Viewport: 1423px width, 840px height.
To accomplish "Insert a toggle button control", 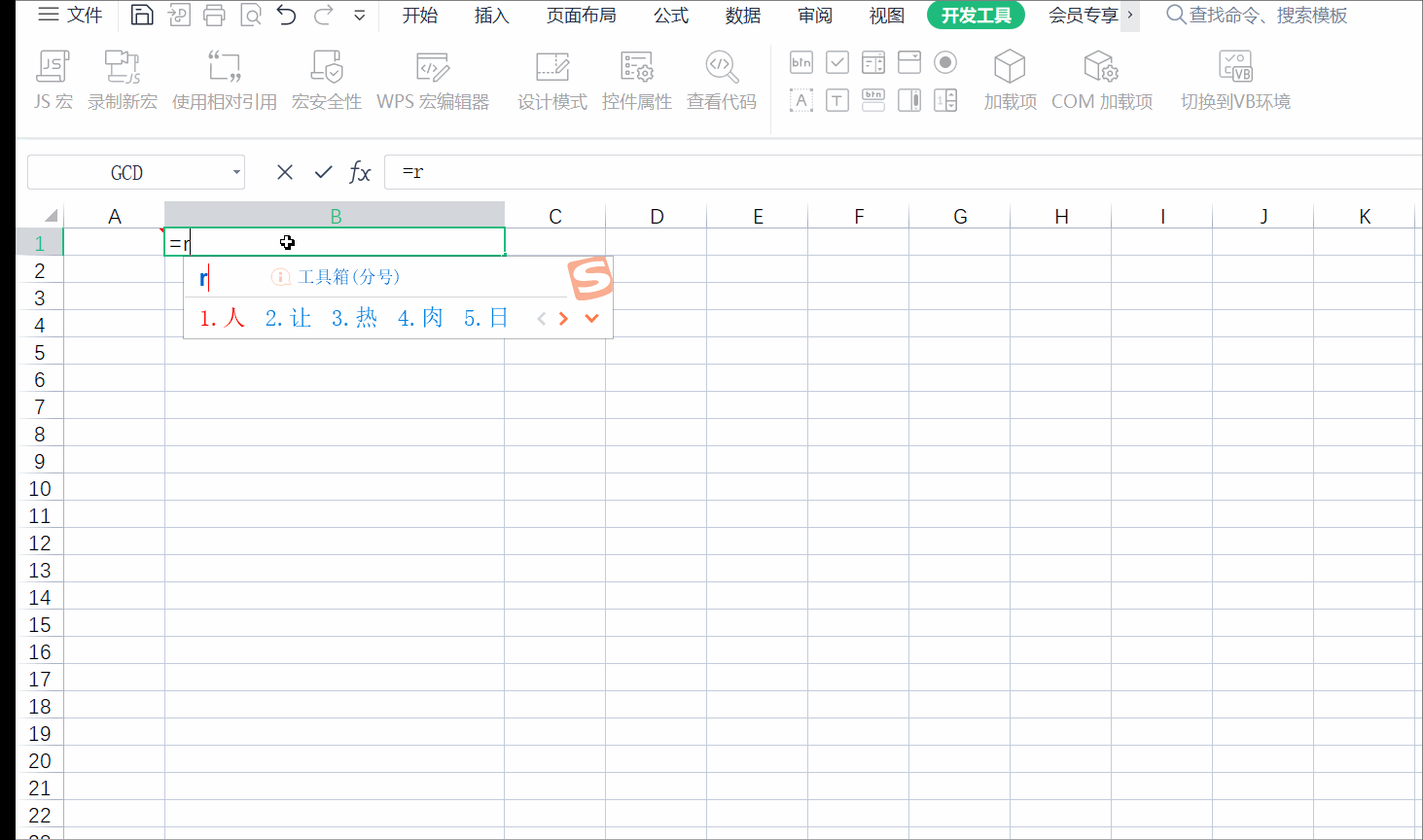I will (873, 100).
